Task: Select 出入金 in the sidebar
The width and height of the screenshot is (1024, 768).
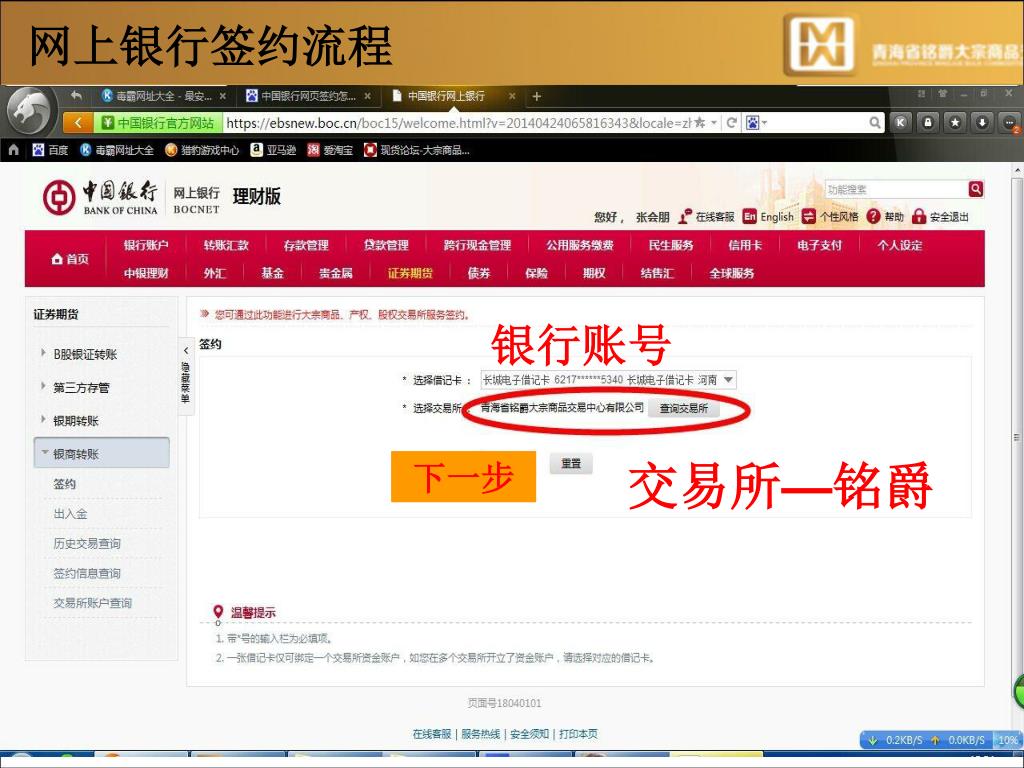Action: pyautogui.click(x=71, y=514)
